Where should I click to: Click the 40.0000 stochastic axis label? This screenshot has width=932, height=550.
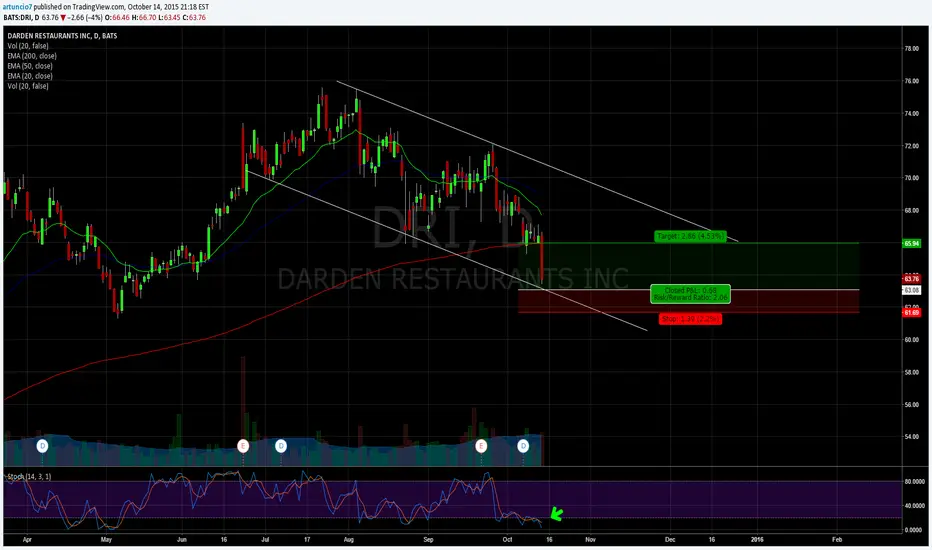pos(914,506)
